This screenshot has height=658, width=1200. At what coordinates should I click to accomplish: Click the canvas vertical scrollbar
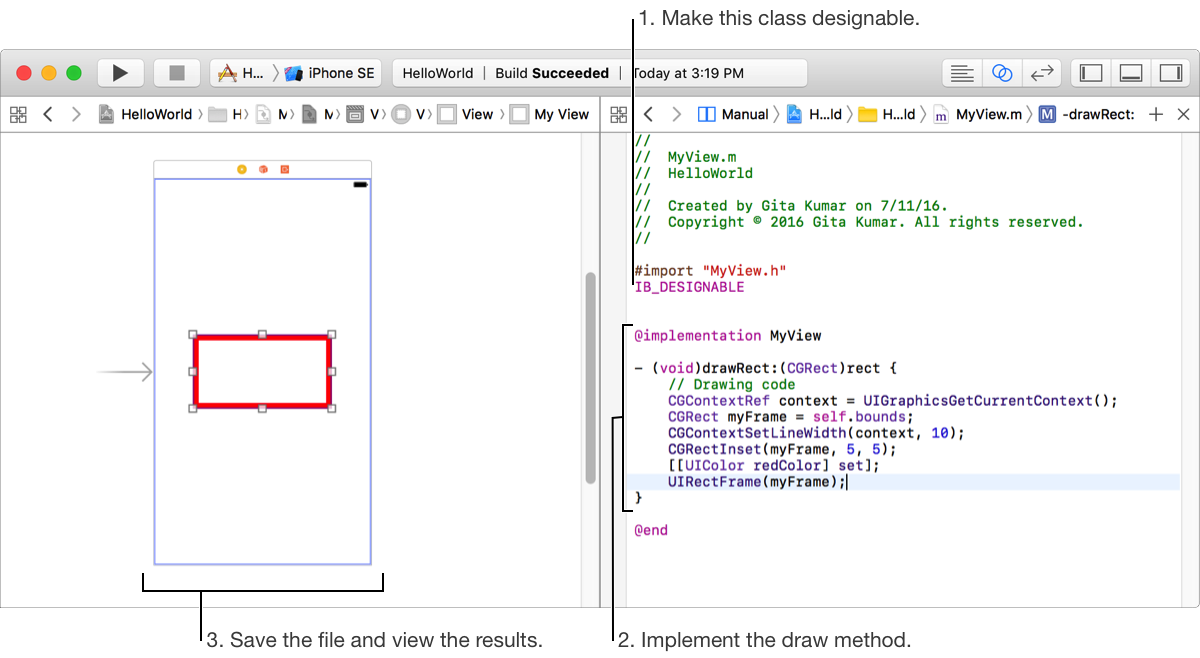[x=590, y=378]
